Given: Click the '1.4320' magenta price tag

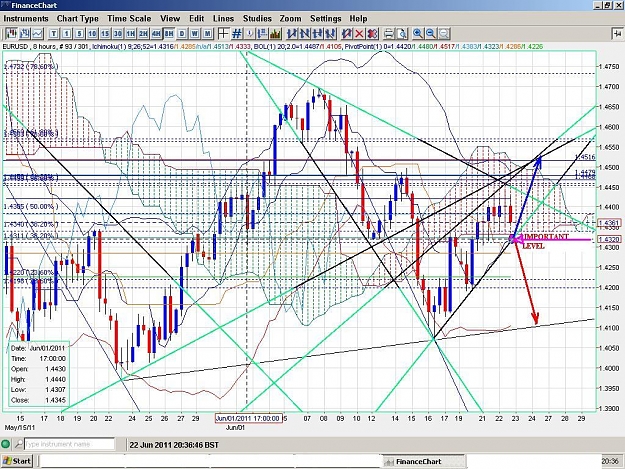Looking at the screenshot, I should click(x=609, y=239).
